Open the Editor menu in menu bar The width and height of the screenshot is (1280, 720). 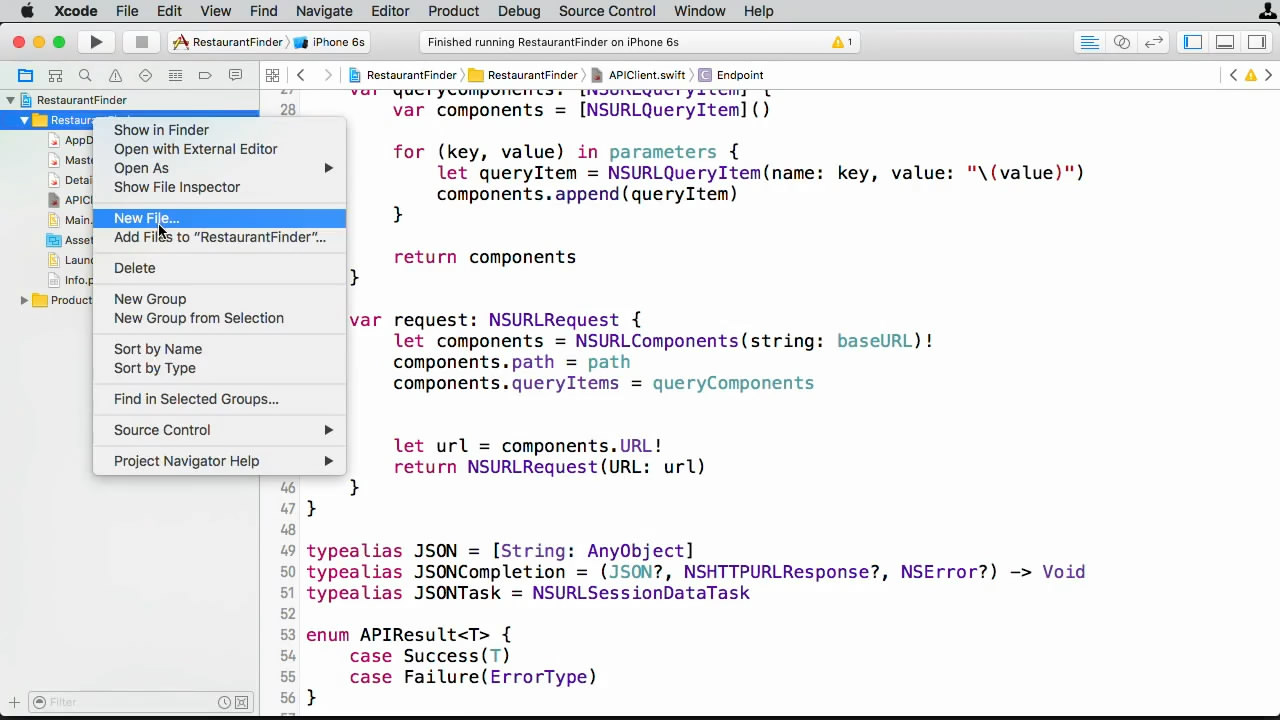(390, 11)
